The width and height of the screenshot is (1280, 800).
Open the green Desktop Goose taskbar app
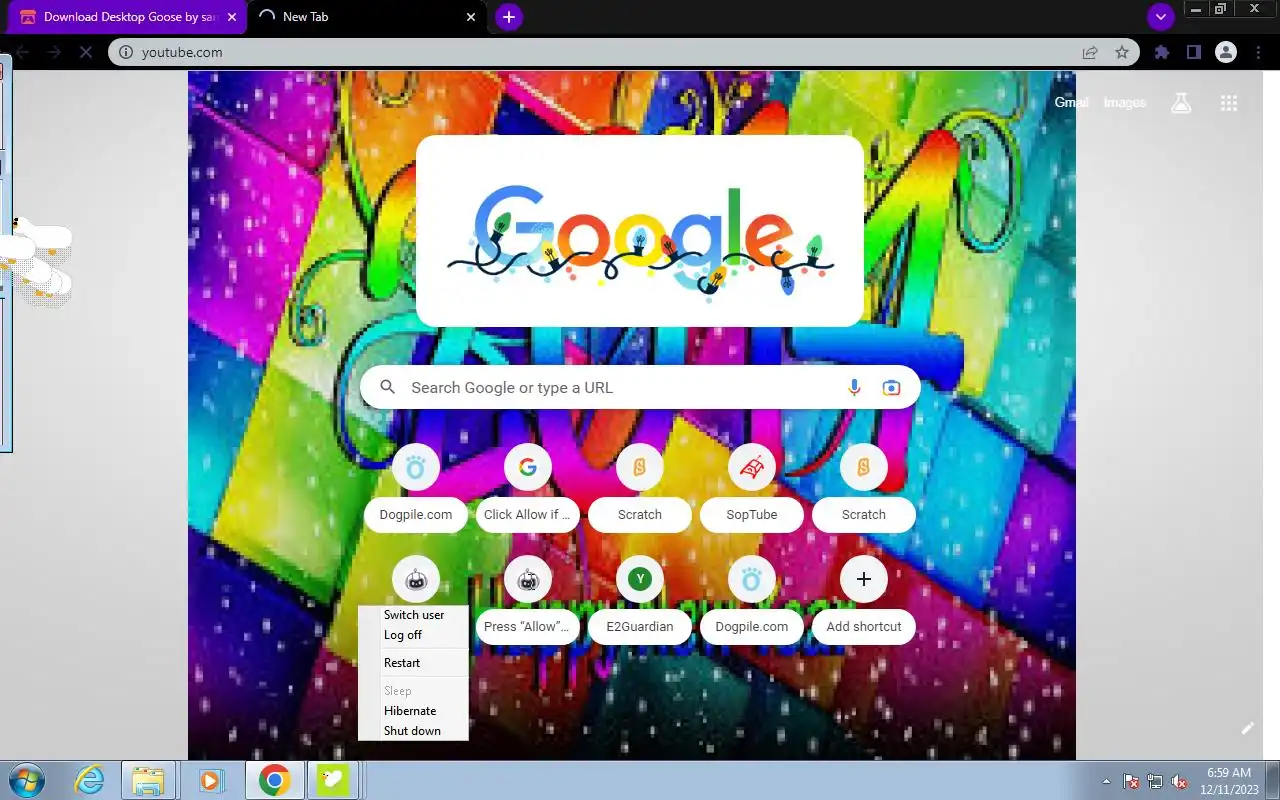click(333, 780)
